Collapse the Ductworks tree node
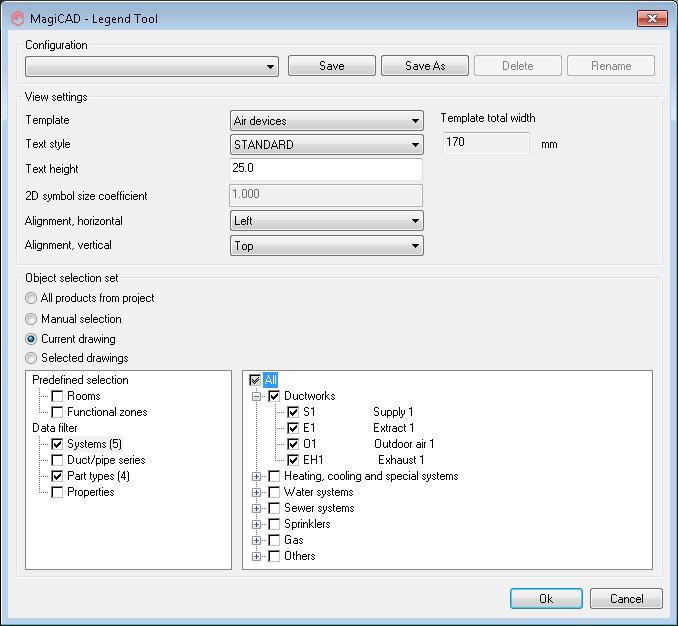Viewport: 678px width, 626px height. (256, 396)
